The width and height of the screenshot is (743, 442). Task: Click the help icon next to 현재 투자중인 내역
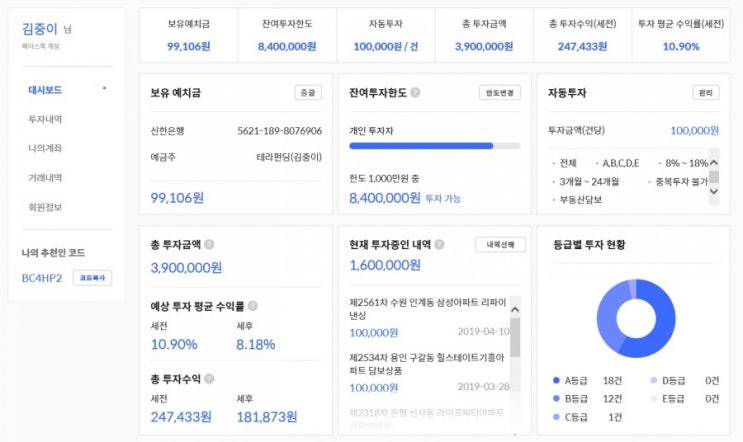click(442, 244)
